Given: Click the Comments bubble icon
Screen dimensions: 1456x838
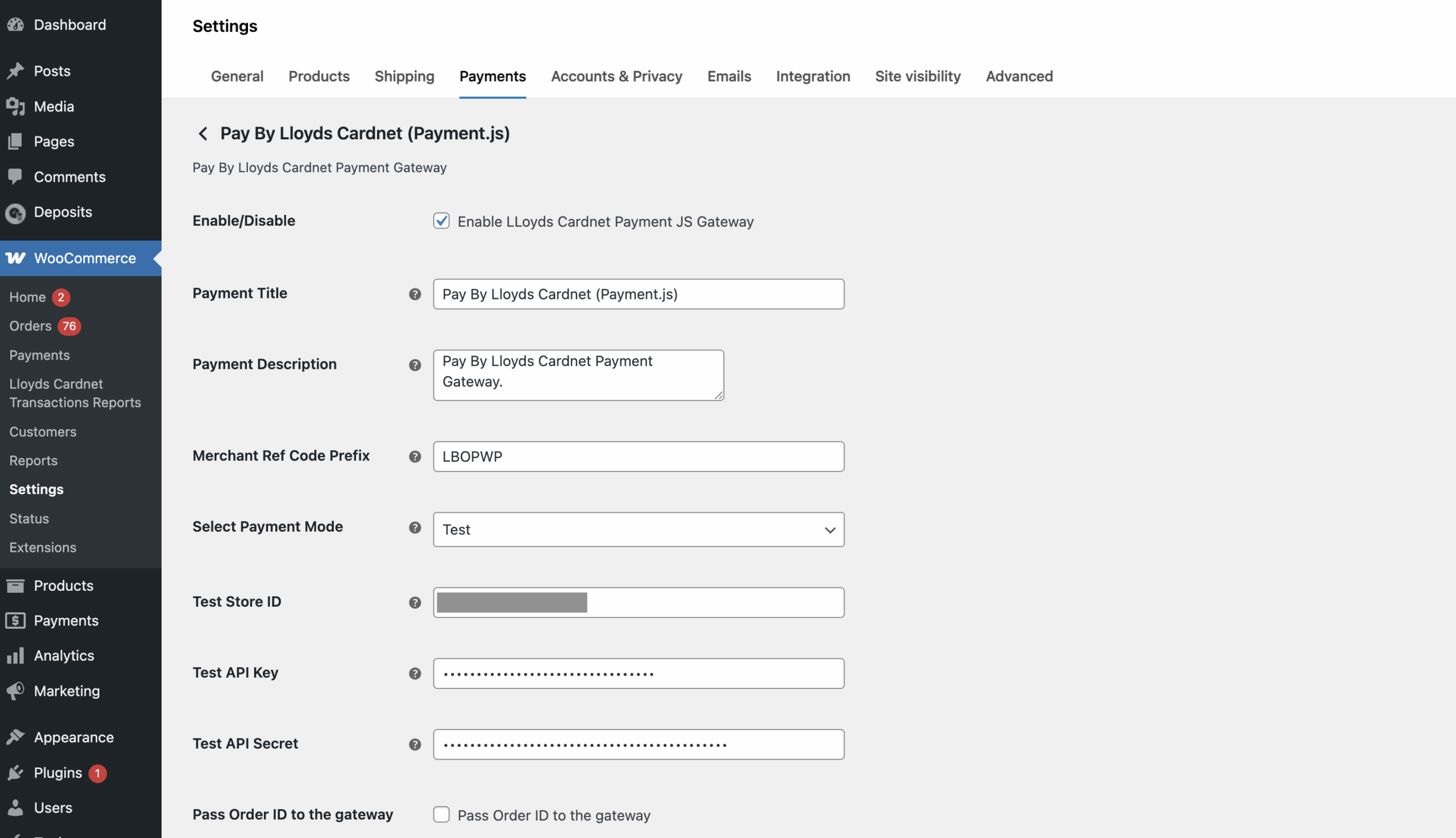Looking at the screenshot, I should [15, 177].
